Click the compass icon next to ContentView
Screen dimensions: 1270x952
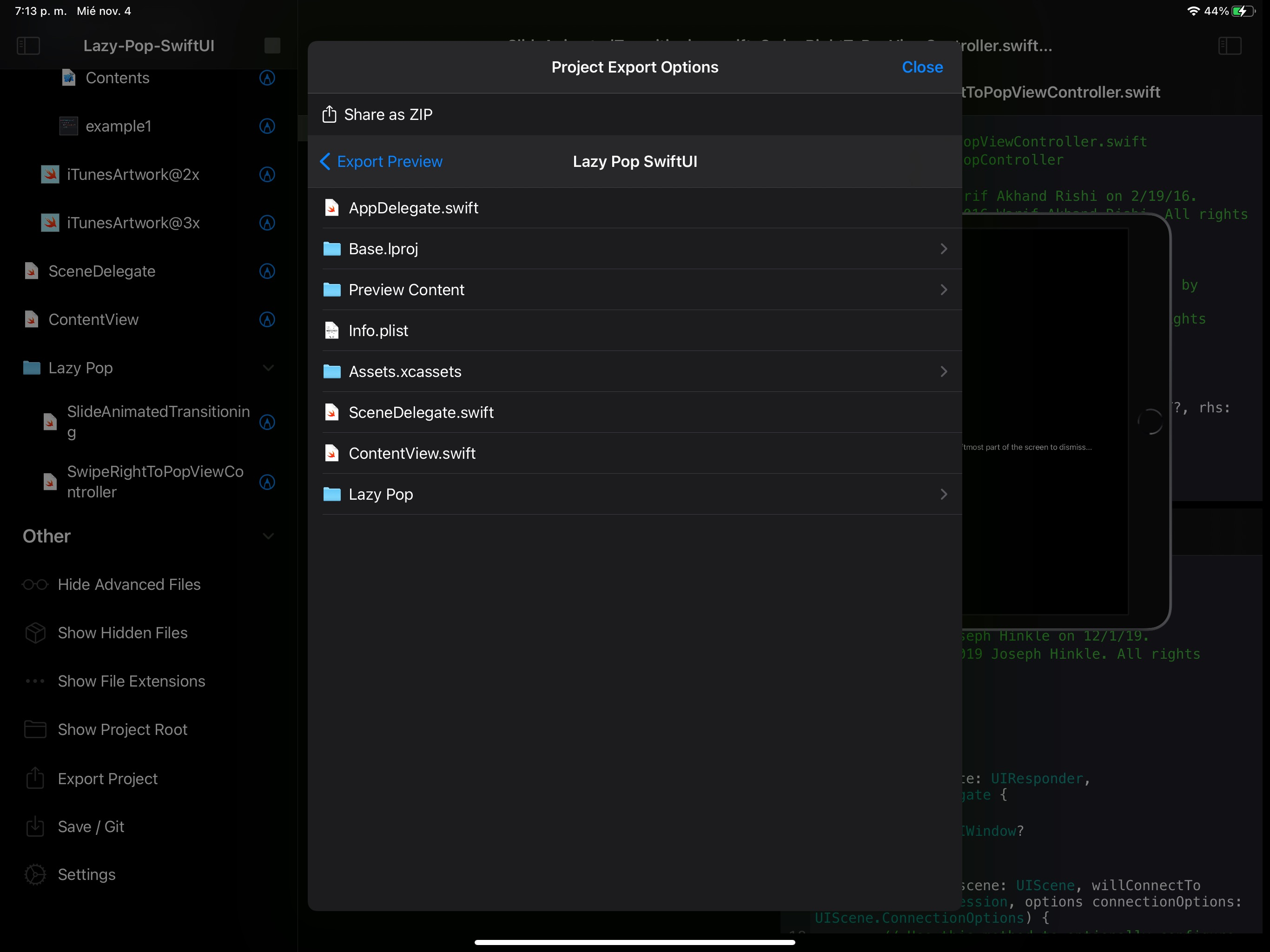tap(267, 319)
